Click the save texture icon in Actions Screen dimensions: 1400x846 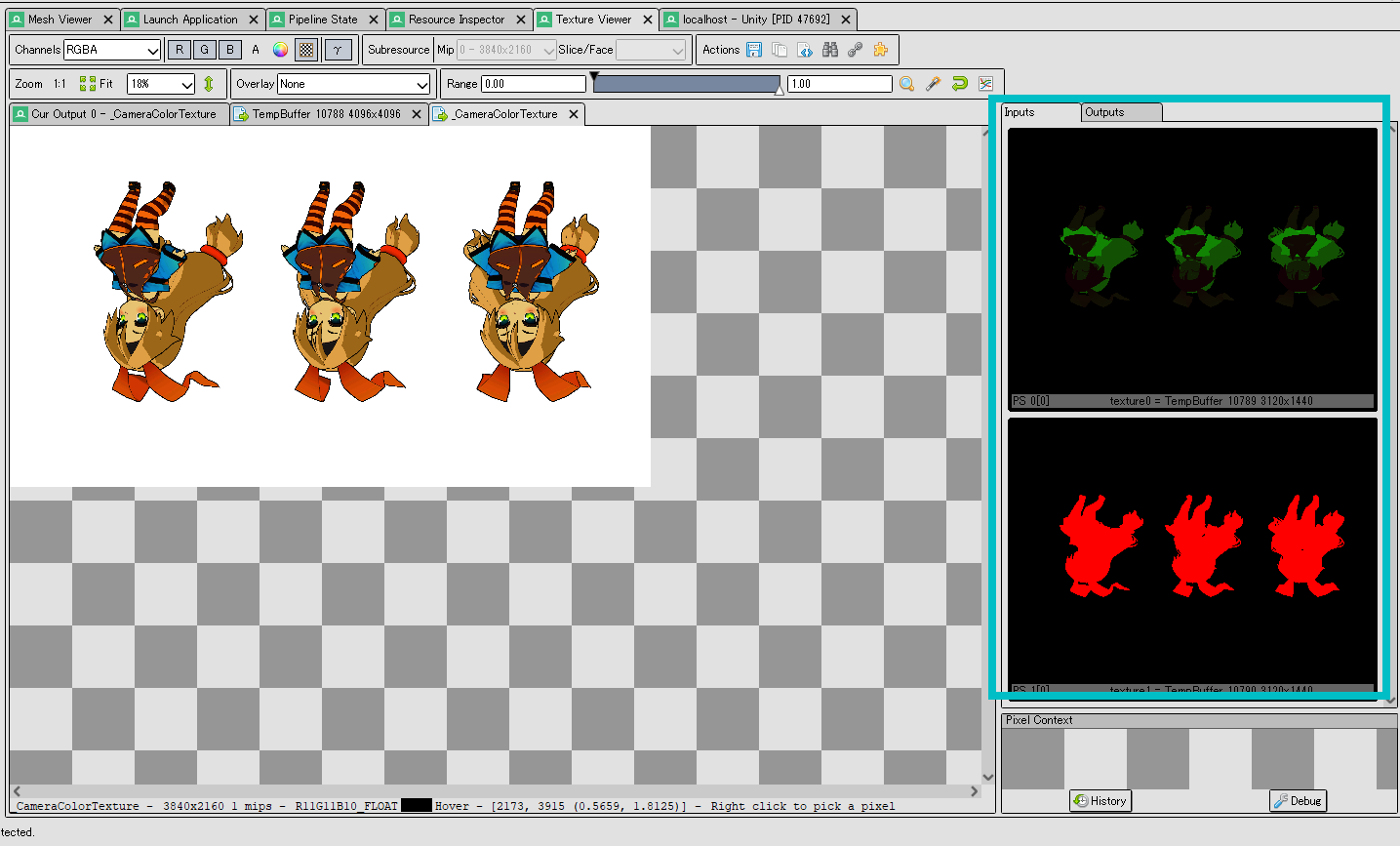(754, 50)
